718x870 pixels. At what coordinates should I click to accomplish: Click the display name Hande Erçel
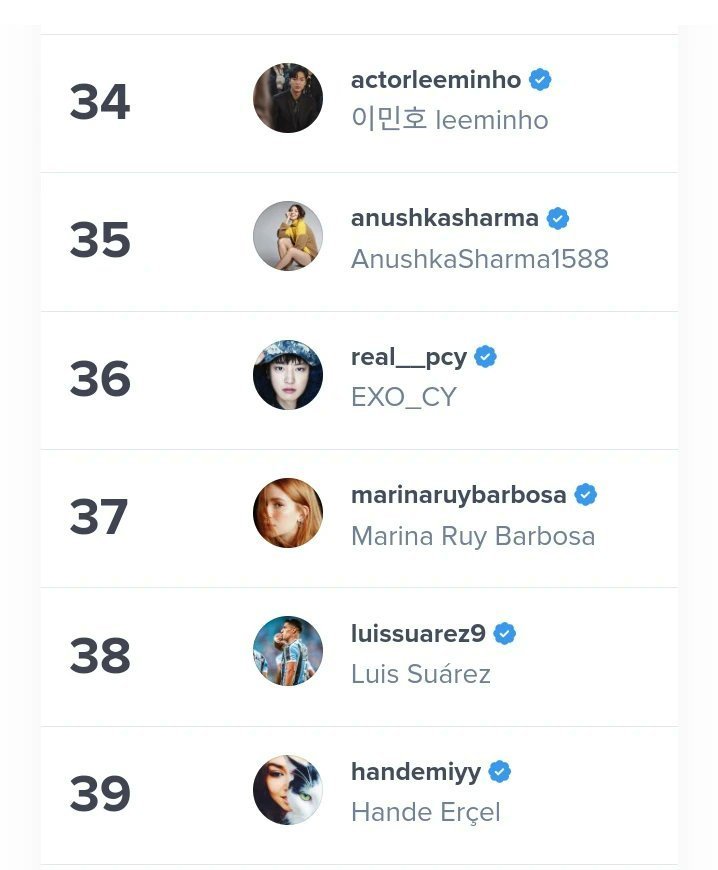[x=426, y=812]
